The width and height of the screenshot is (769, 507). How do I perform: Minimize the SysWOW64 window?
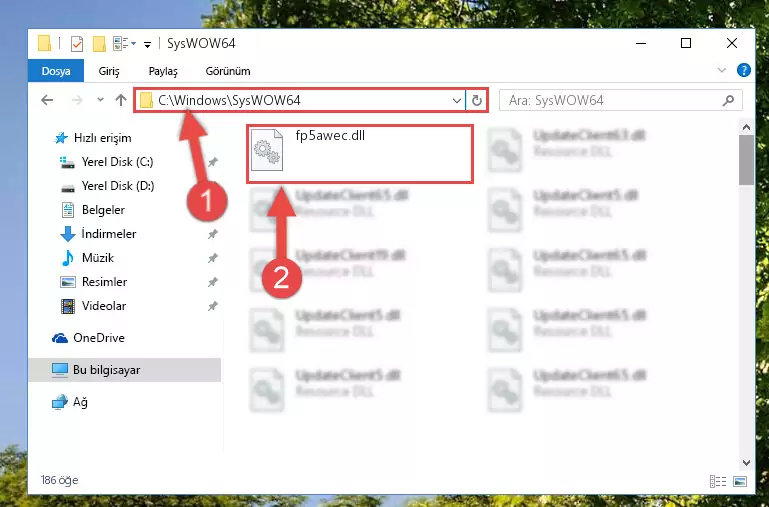(x=641, y=43)
